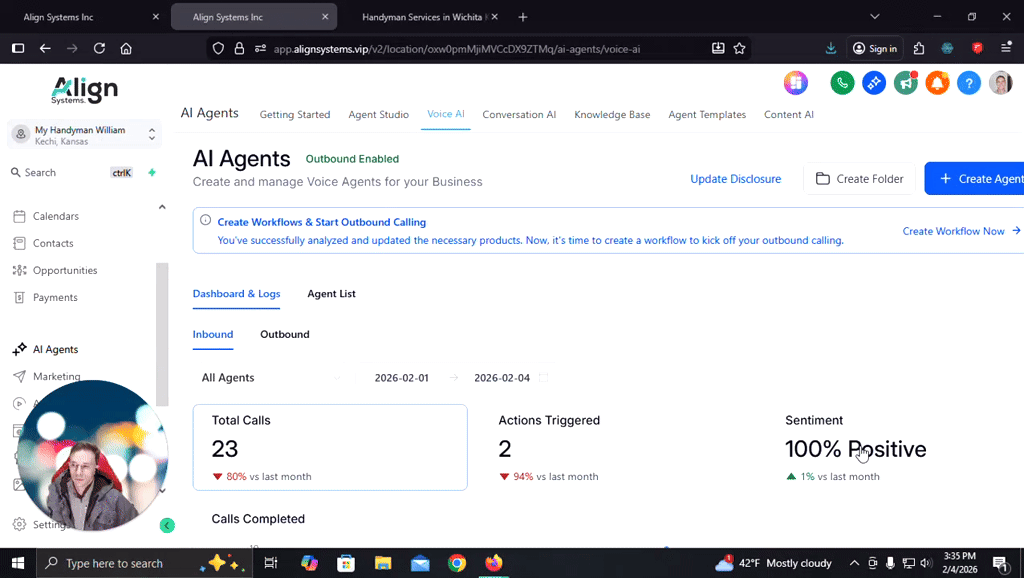Reload the page in Firefox

pyautogui.click(x=99, y=48)
